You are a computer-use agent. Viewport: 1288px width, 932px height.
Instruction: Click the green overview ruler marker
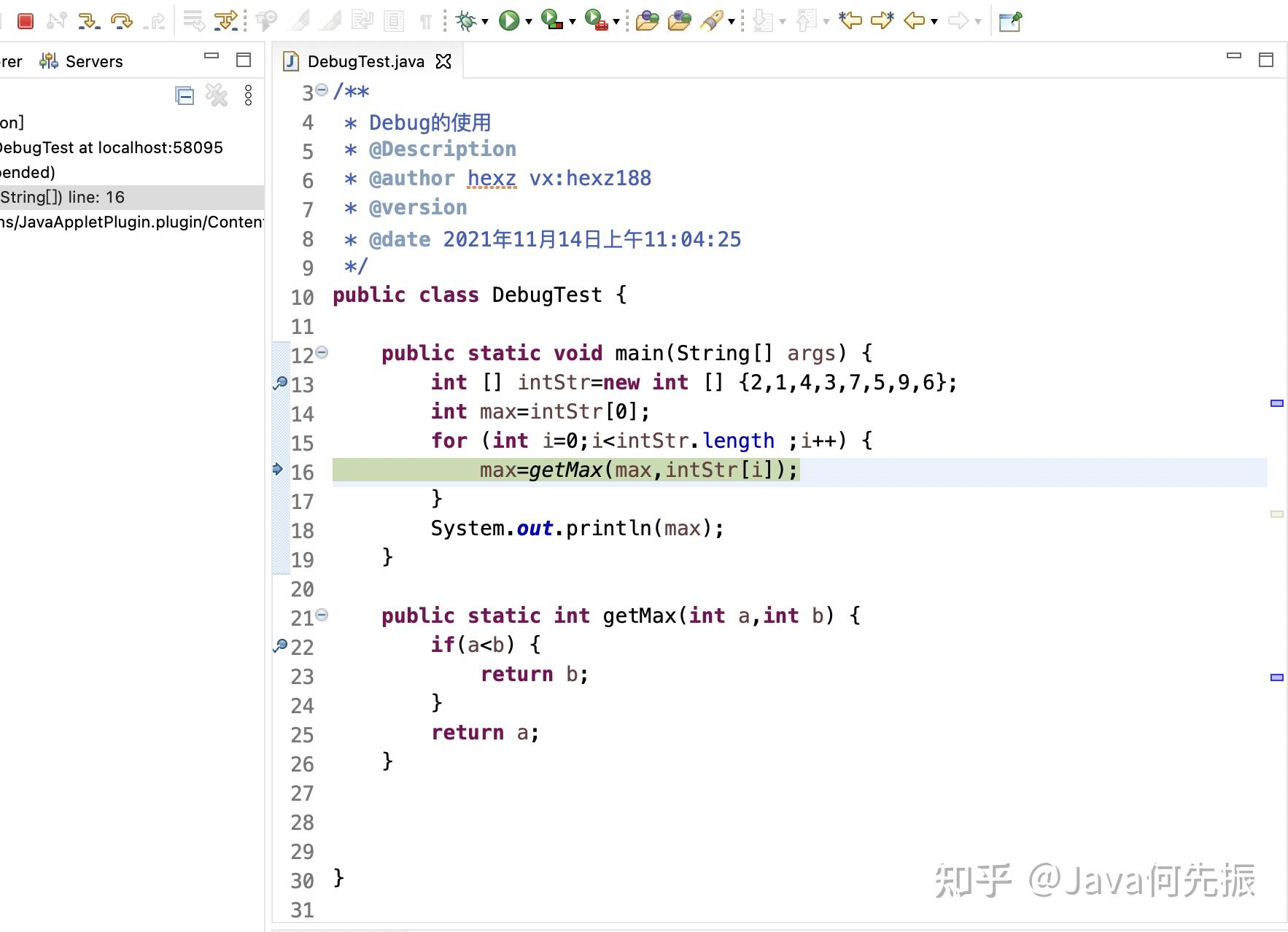coord(1277,514)
